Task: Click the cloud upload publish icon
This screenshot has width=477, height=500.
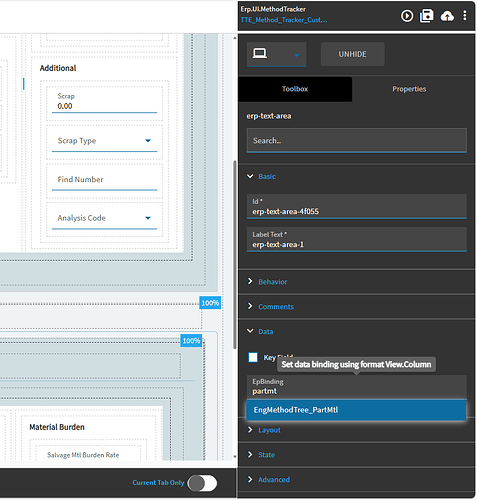Action: 447,16
